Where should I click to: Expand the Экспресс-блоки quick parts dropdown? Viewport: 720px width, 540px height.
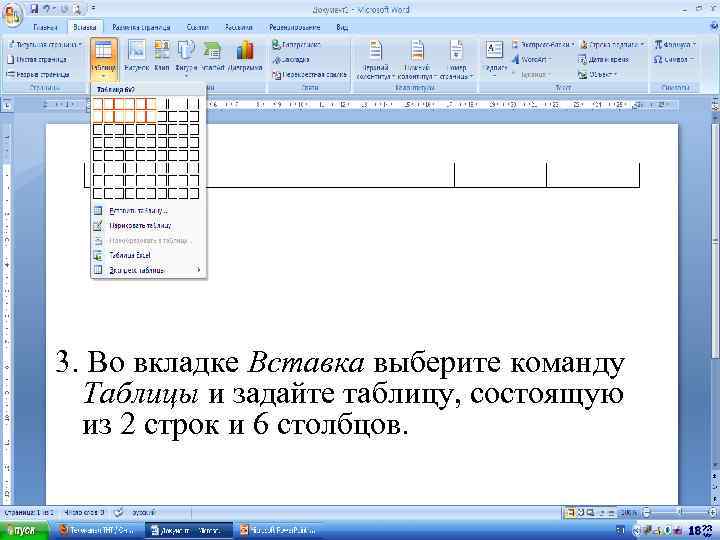coord(543,45)
